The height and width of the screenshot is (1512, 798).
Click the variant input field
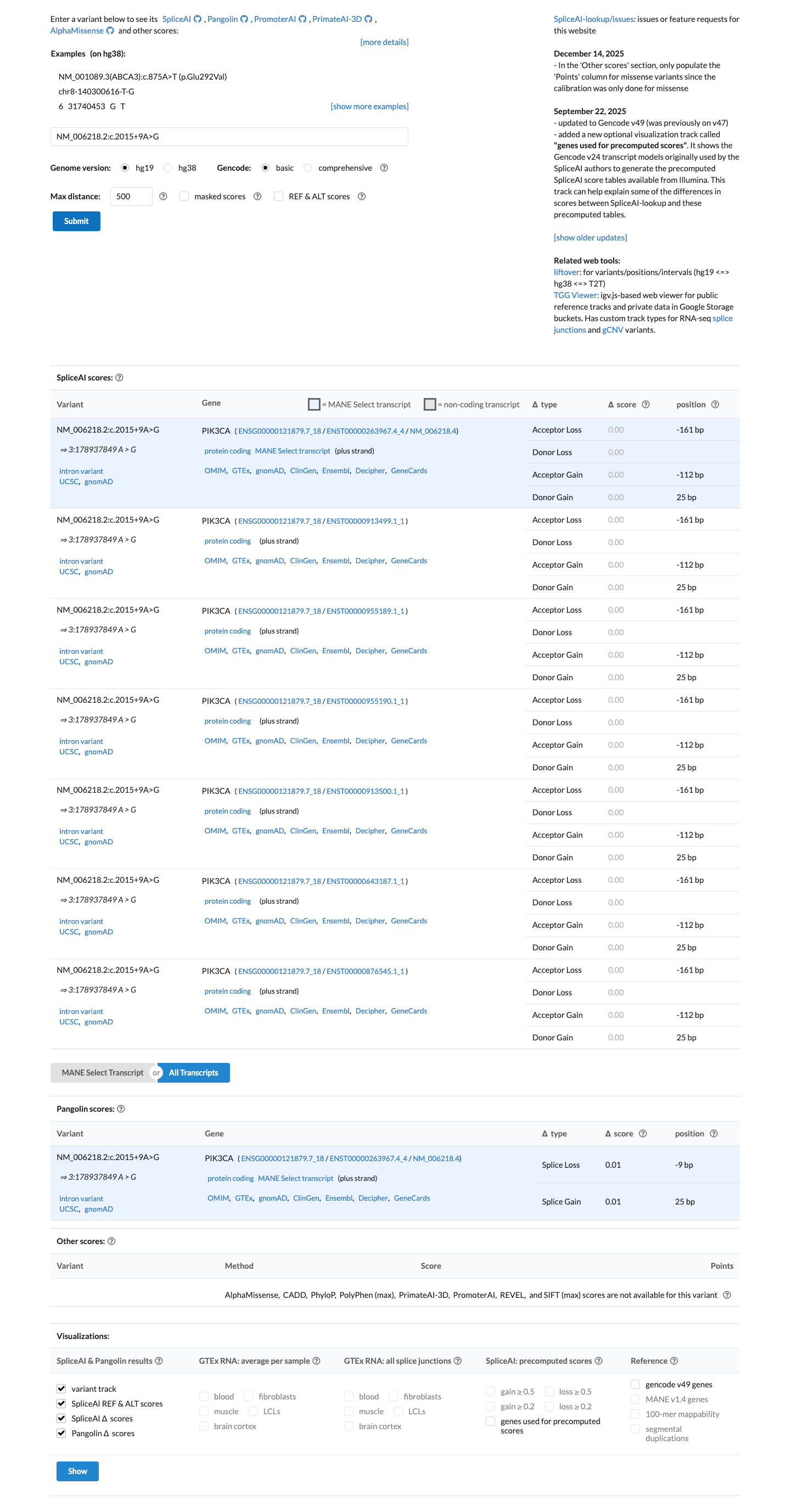[x=229, y=137]
